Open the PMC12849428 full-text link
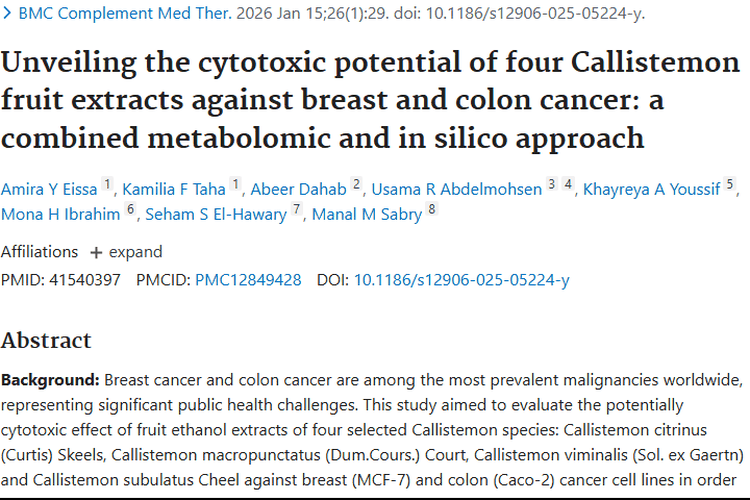The height and width of the screenshot is (500, 750). (x=248, y=280)
